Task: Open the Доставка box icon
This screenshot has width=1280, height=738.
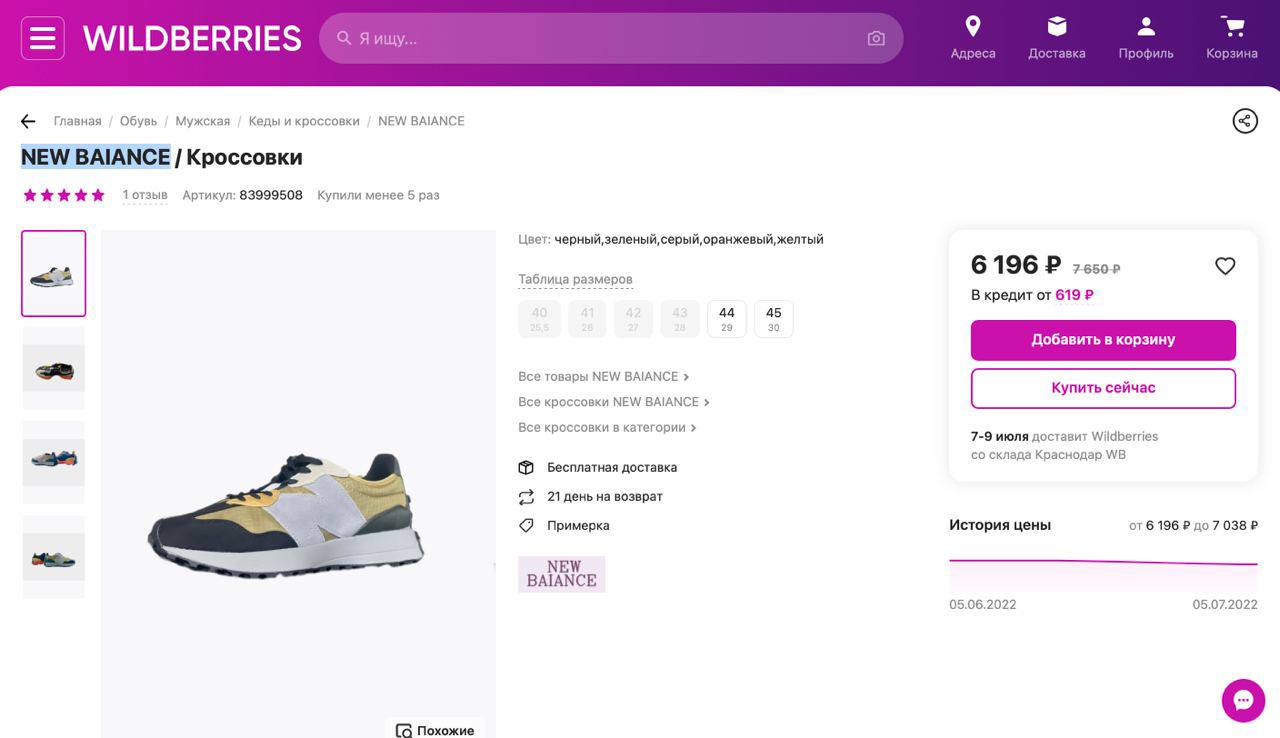Action: tap(1056, 27)
